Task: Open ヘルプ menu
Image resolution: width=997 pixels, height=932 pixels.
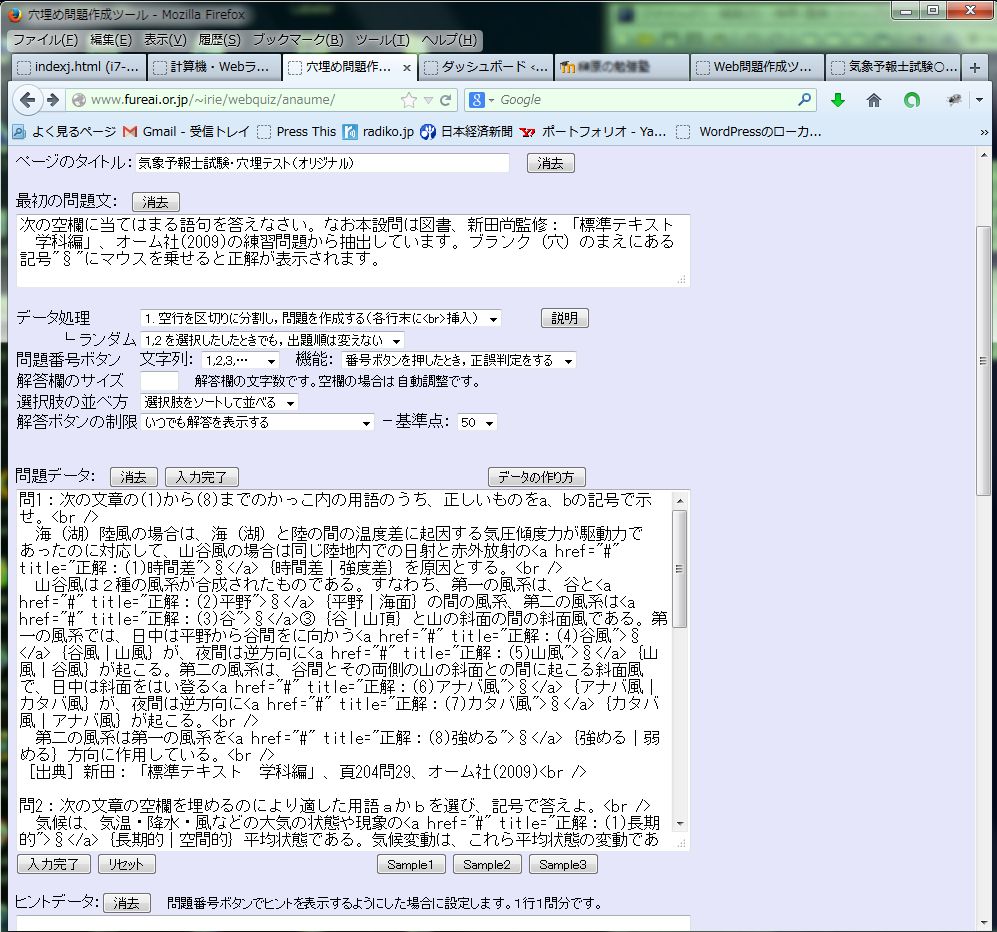Action: pyautogui.click(x=449, y=40)
